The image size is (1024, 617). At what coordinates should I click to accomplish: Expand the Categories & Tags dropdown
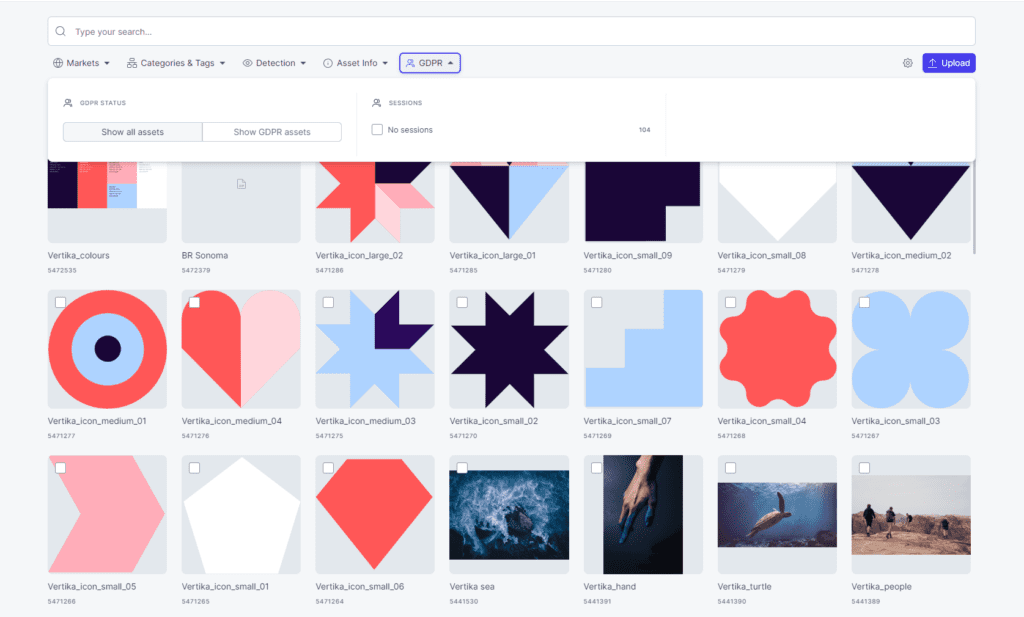point(176,63)
